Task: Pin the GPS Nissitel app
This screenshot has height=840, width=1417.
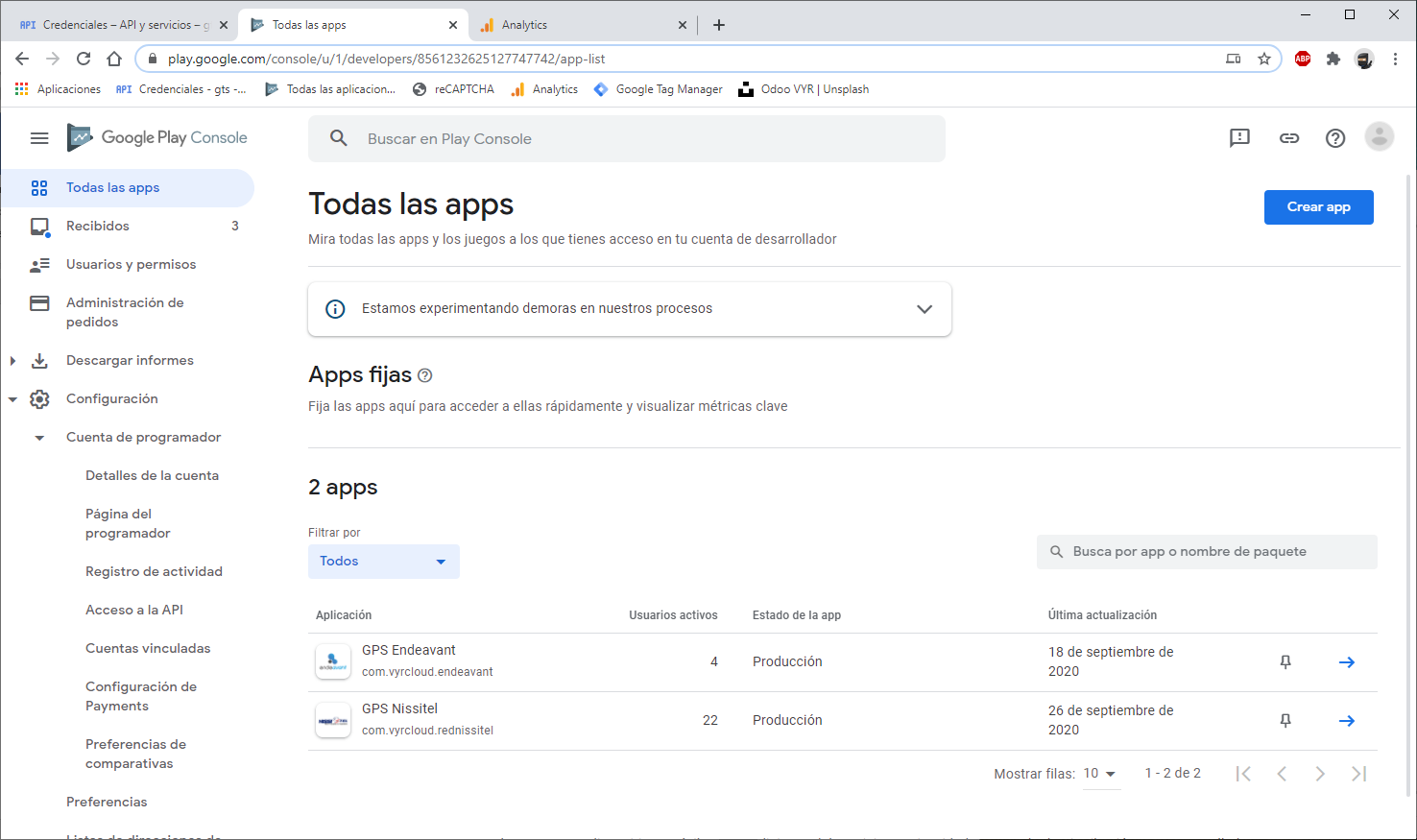Action: click(1285, 721)
